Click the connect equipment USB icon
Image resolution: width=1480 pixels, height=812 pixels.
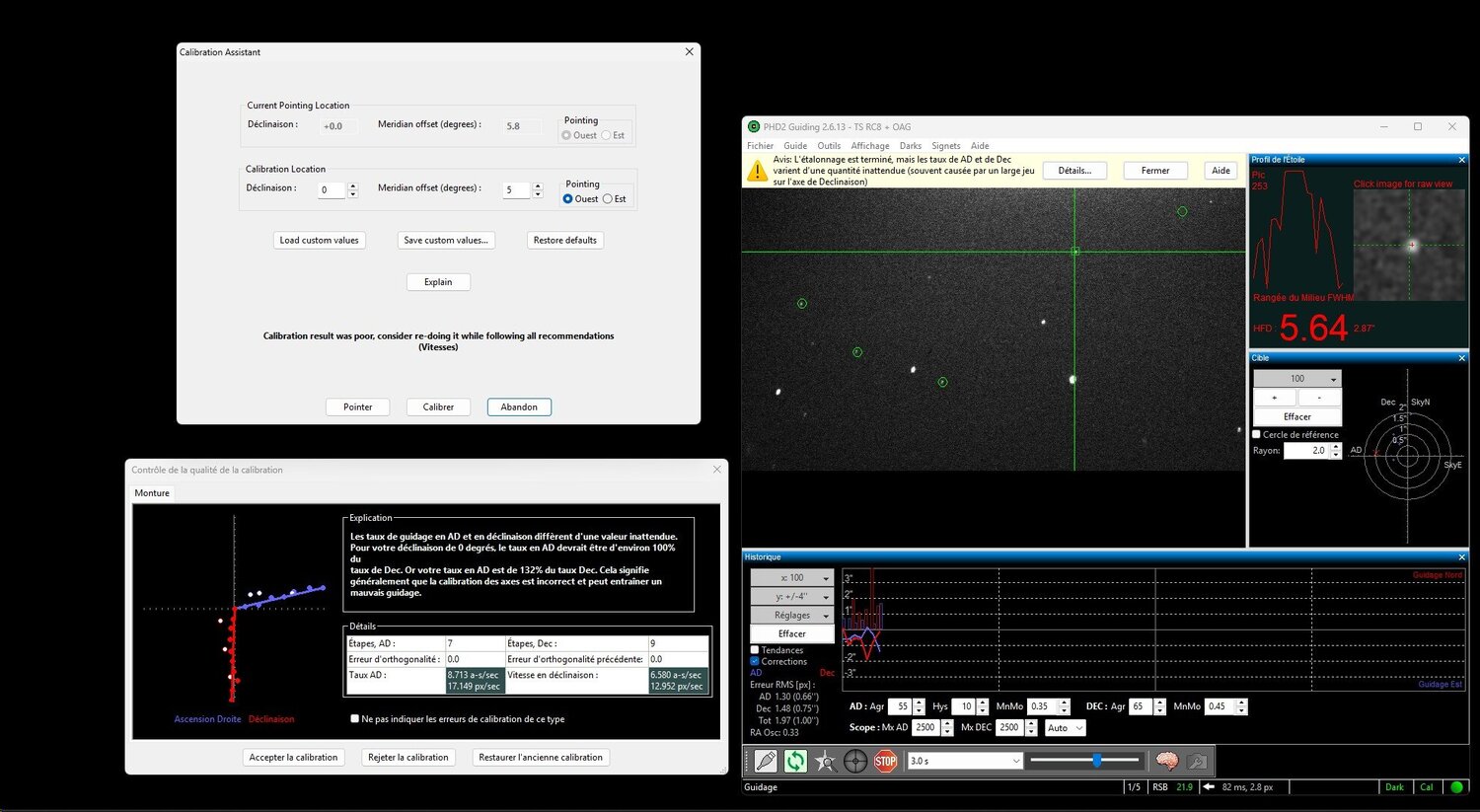[x=766, y=761]
